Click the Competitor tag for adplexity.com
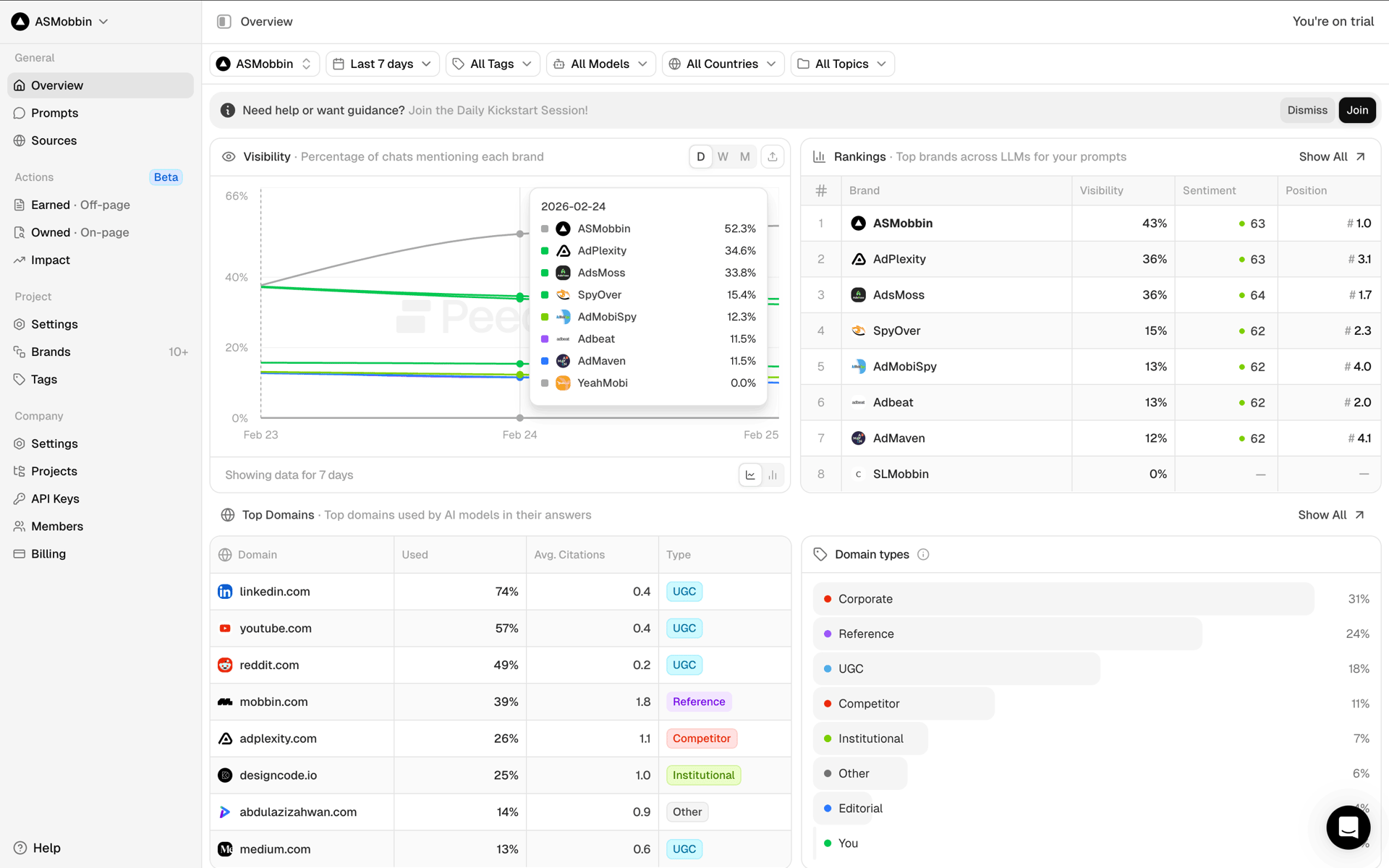The image size is (1389, 868). (x=702, y=739)
